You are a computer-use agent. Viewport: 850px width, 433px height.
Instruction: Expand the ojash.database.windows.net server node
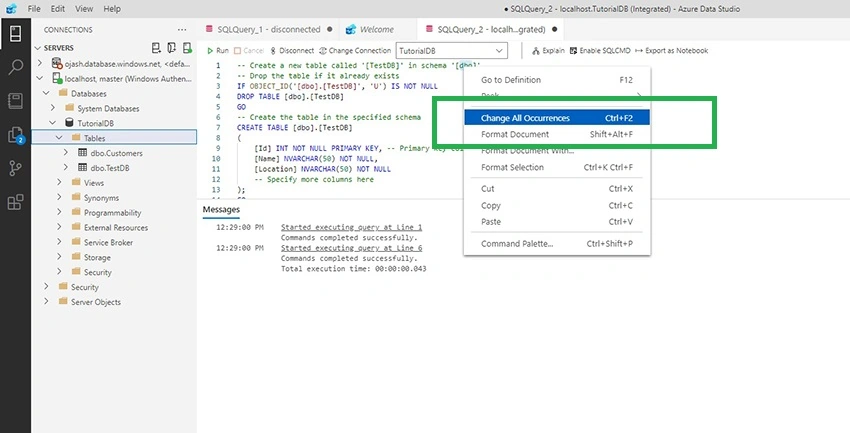(x=40, y=63)
